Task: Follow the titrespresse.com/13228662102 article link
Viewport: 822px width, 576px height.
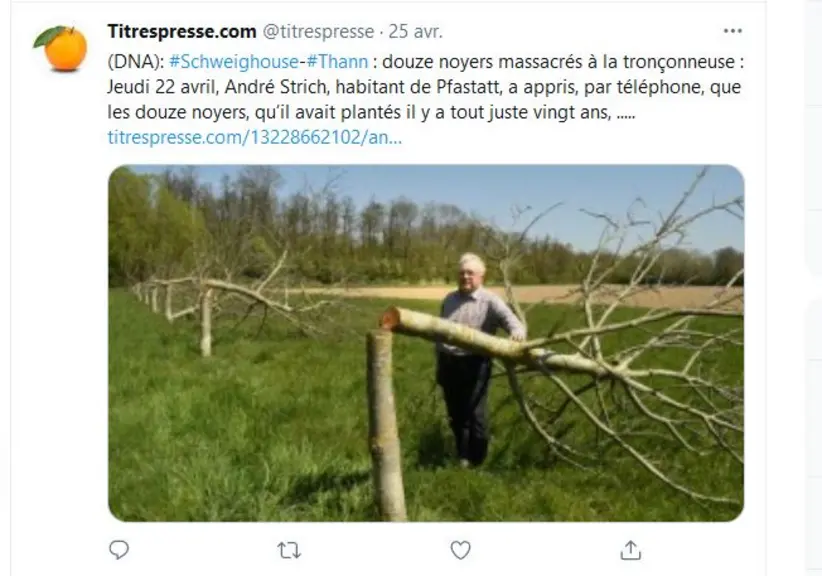Action: tap(255, 137)
